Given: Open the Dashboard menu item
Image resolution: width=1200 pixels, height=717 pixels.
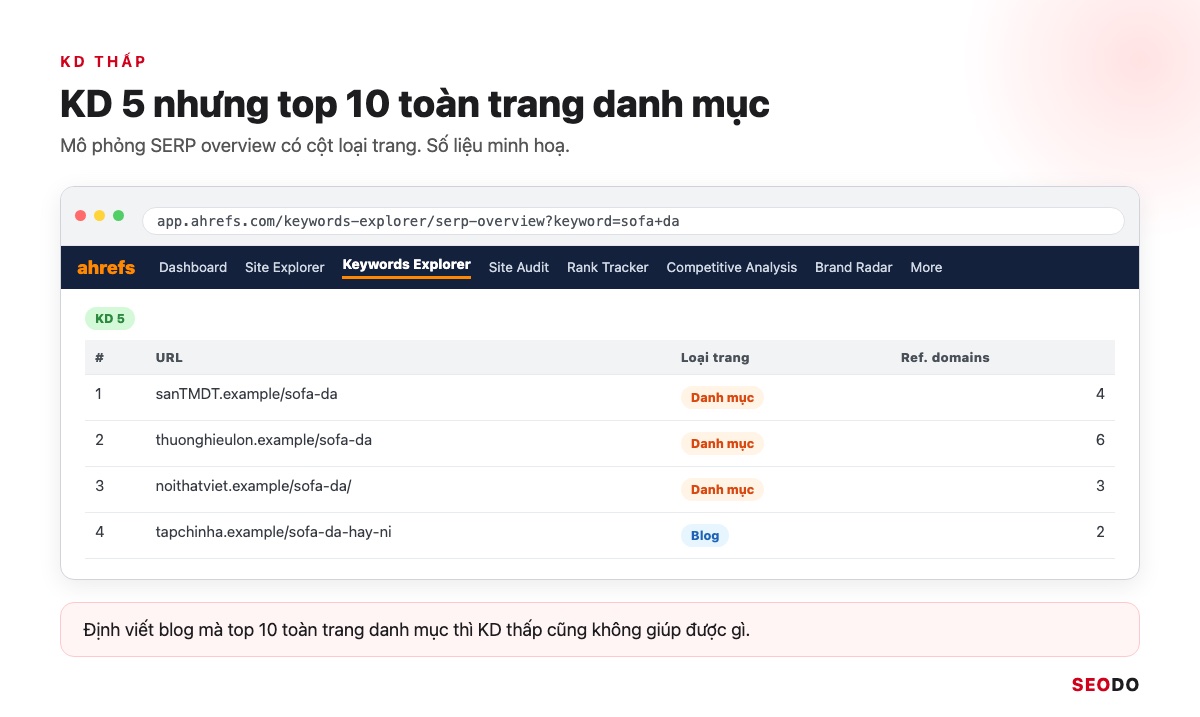Looking at the screenshot, I should (193, 267).
